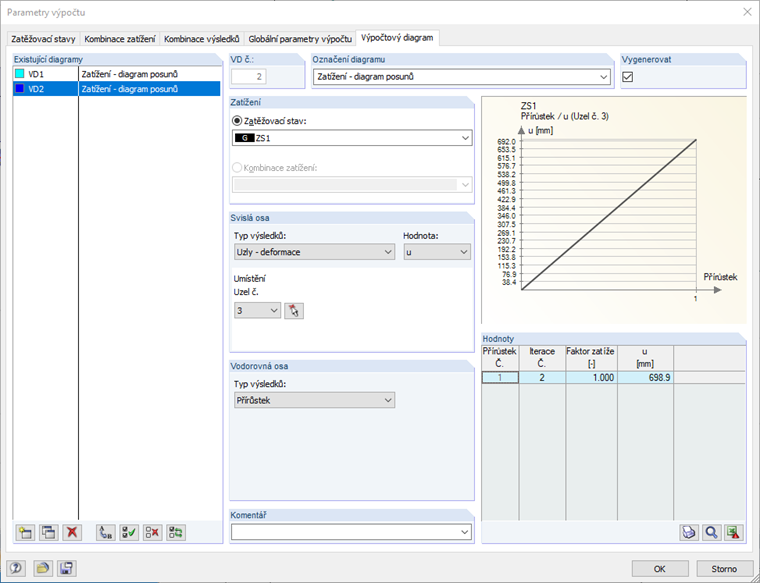
Task: Click the 1.000 load factor cell
Action: click(591, 378)
